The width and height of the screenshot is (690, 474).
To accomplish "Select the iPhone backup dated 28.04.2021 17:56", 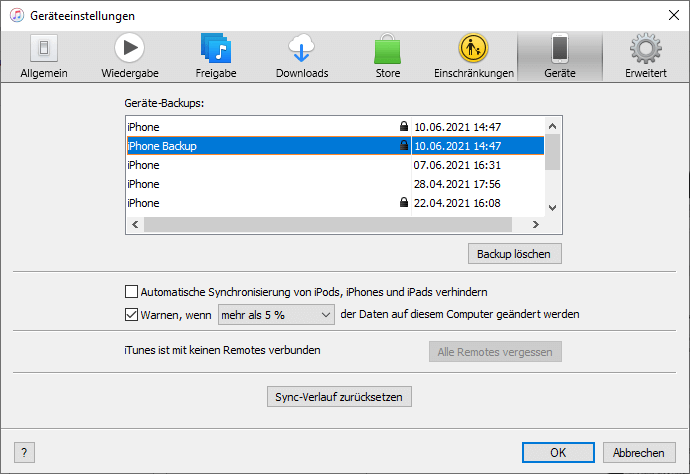I will click(x=335, y=184).
